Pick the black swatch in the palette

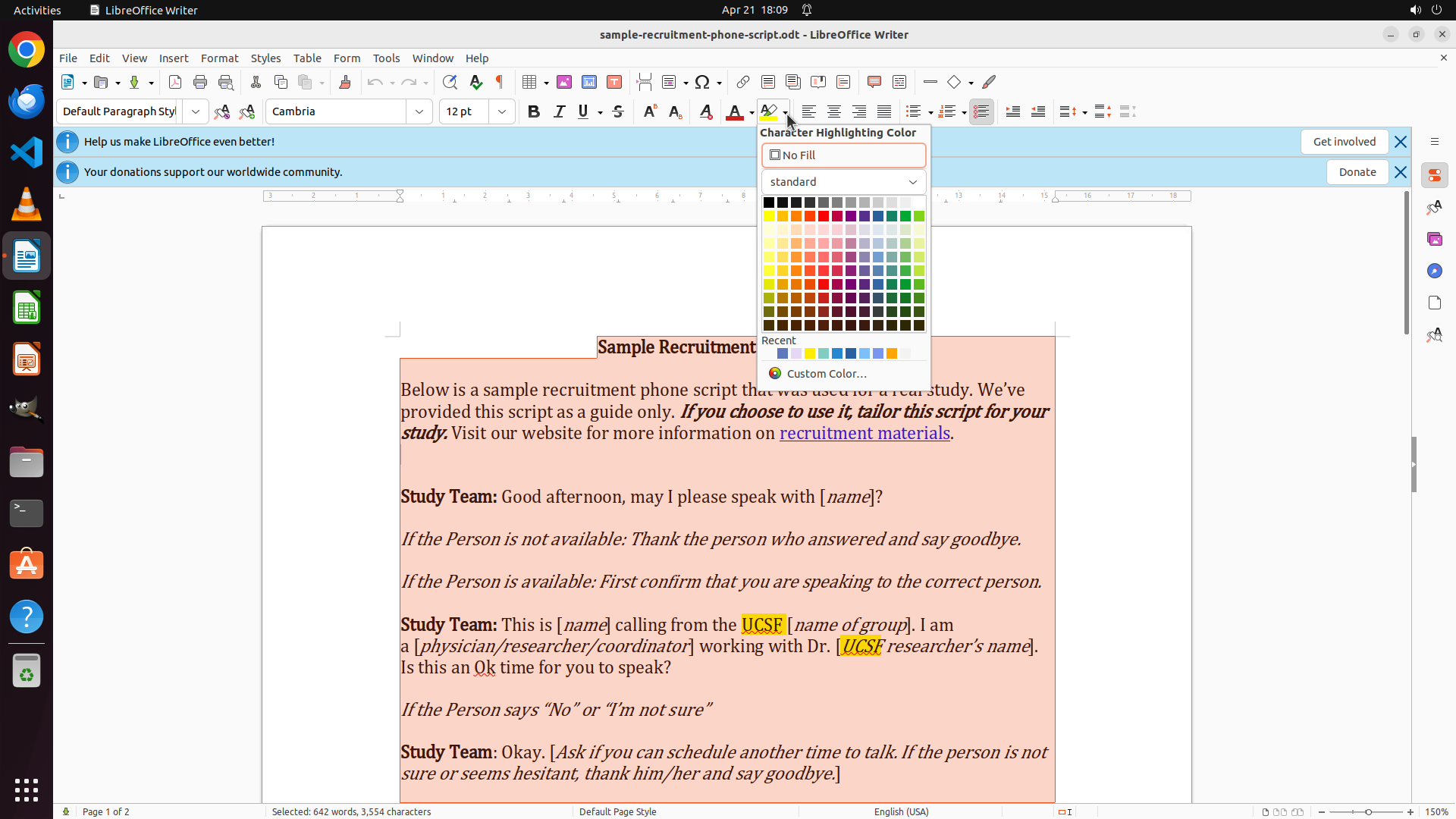pos(769,202)
